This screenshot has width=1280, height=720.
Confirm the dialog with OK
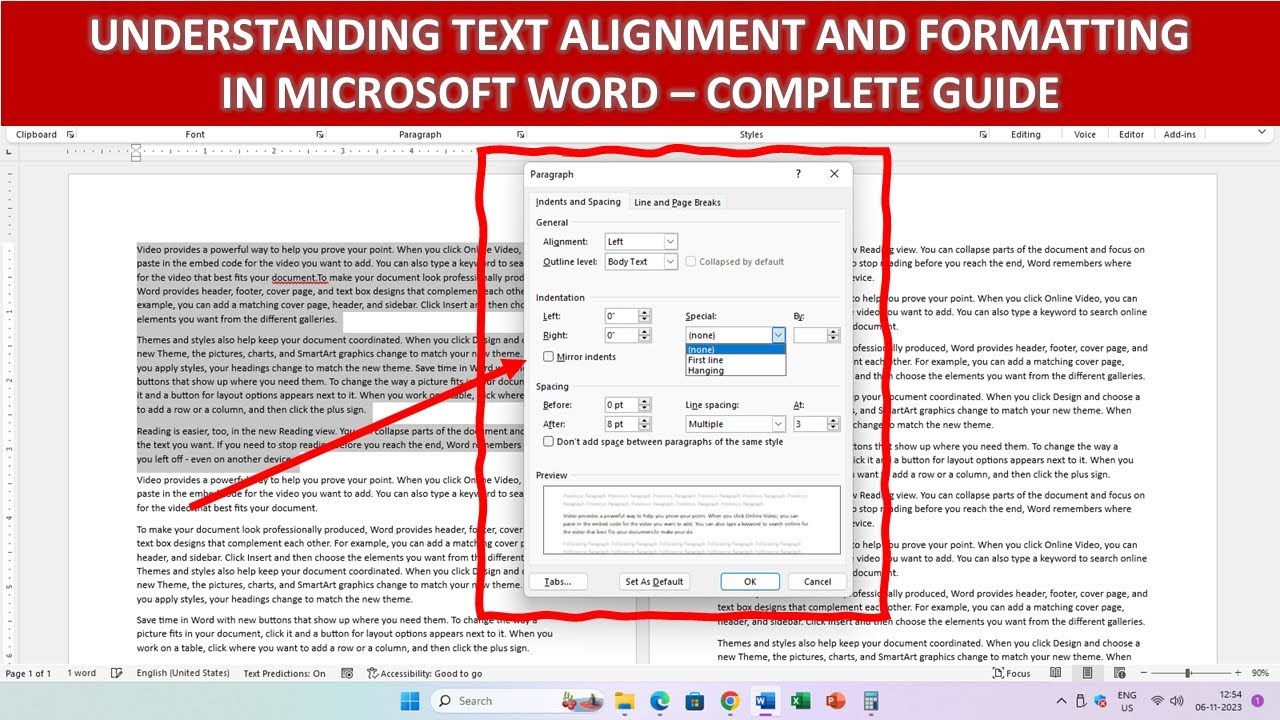click(x=749, y=581)
